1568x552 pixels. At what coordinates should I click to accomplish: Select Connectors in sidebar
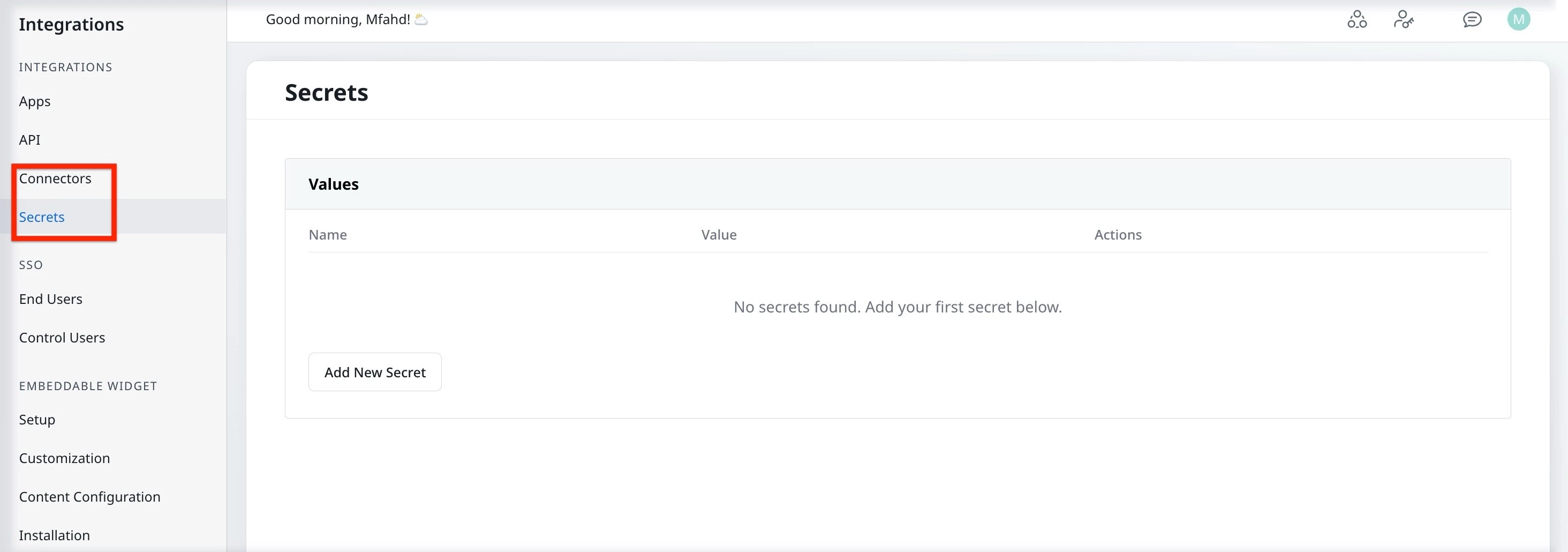pyautogui.click(x=55, y=178)
